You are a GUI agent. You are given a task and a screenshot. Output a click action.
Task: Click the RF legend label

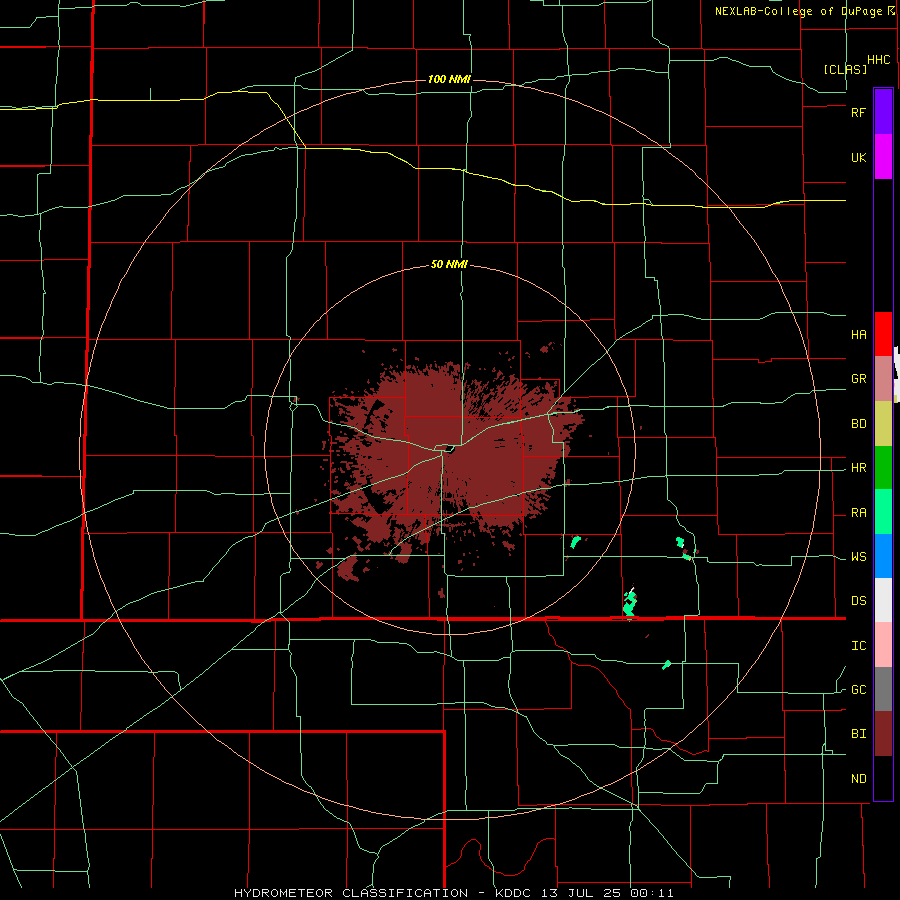(x=858, y=112)
